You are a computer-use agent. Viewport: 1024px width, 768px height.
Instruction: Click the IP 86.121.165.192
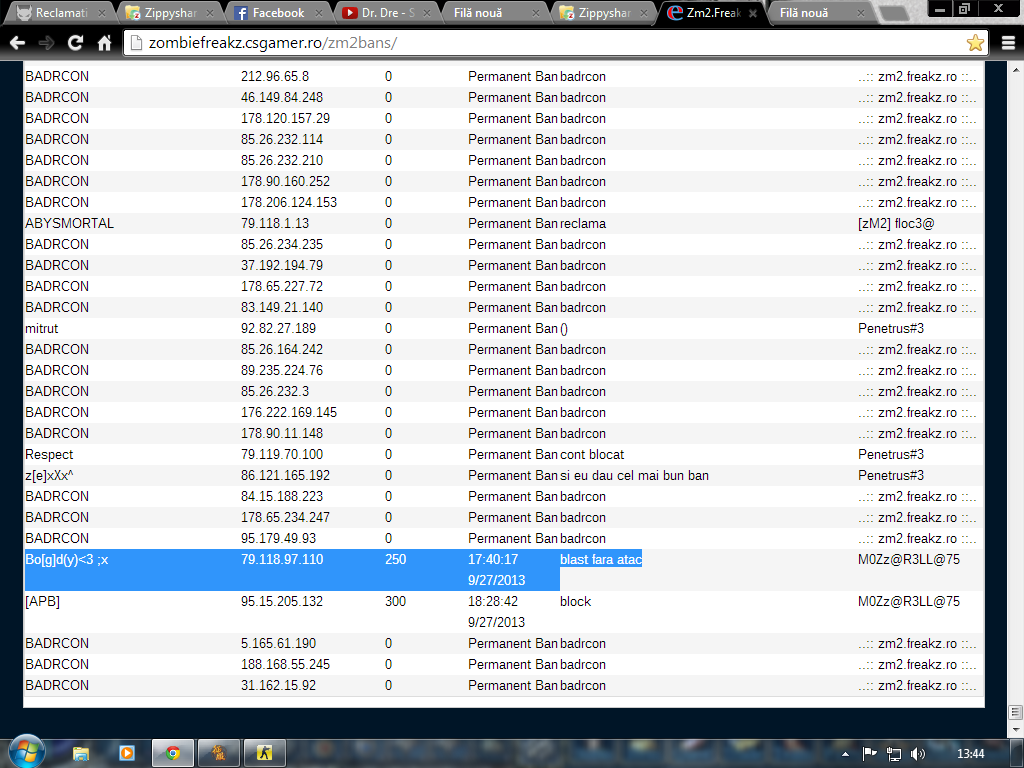click(285, 475)
